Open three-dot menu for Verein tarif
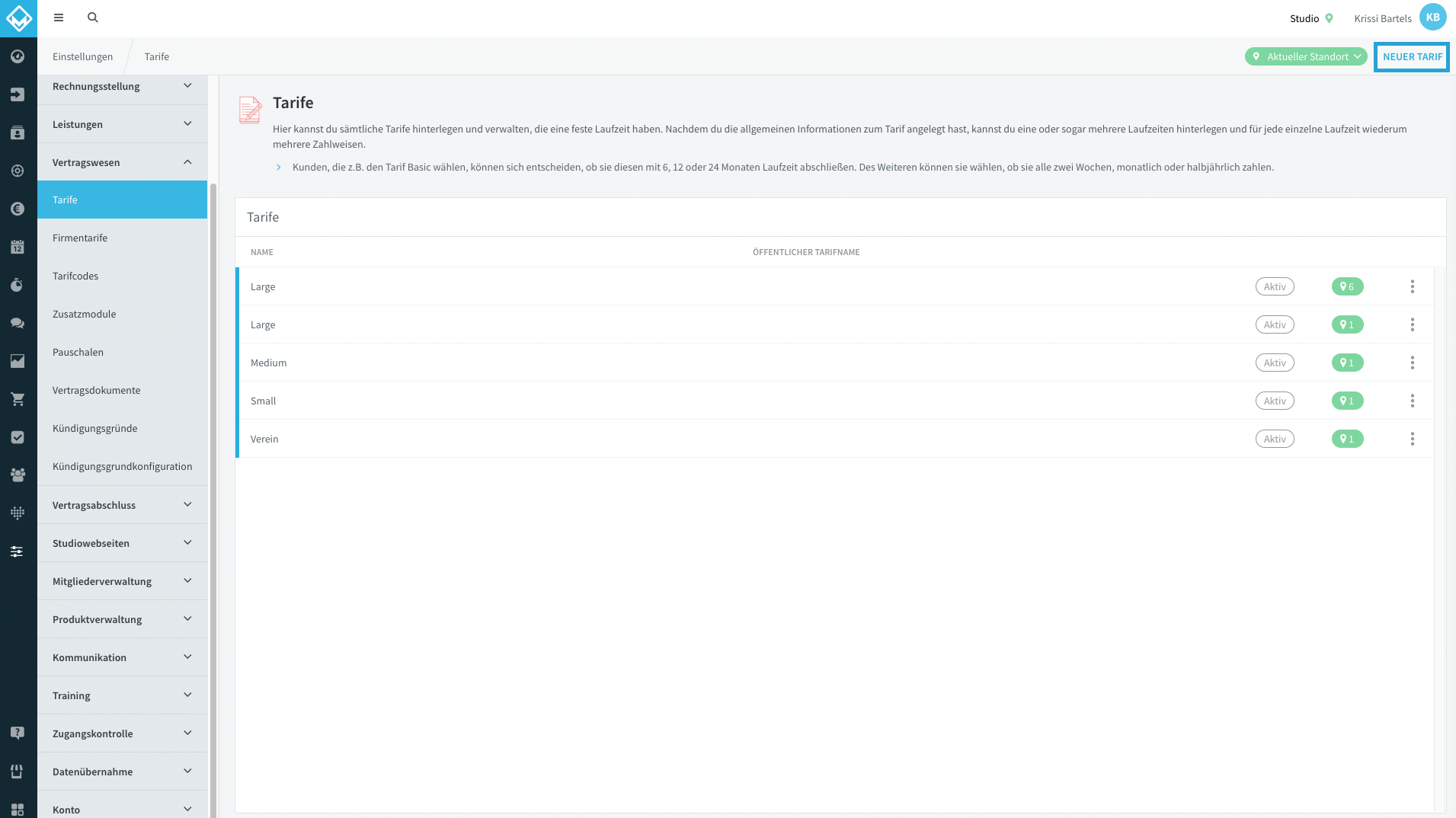 pos(1412,439)
